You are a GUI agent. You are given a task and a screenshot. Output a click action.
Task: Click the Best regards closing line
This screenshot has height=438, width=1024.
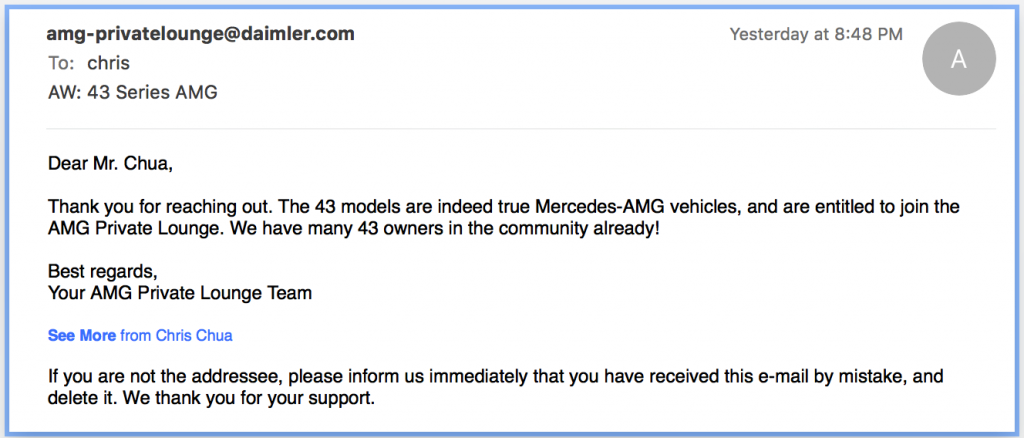tap(103, 270)
